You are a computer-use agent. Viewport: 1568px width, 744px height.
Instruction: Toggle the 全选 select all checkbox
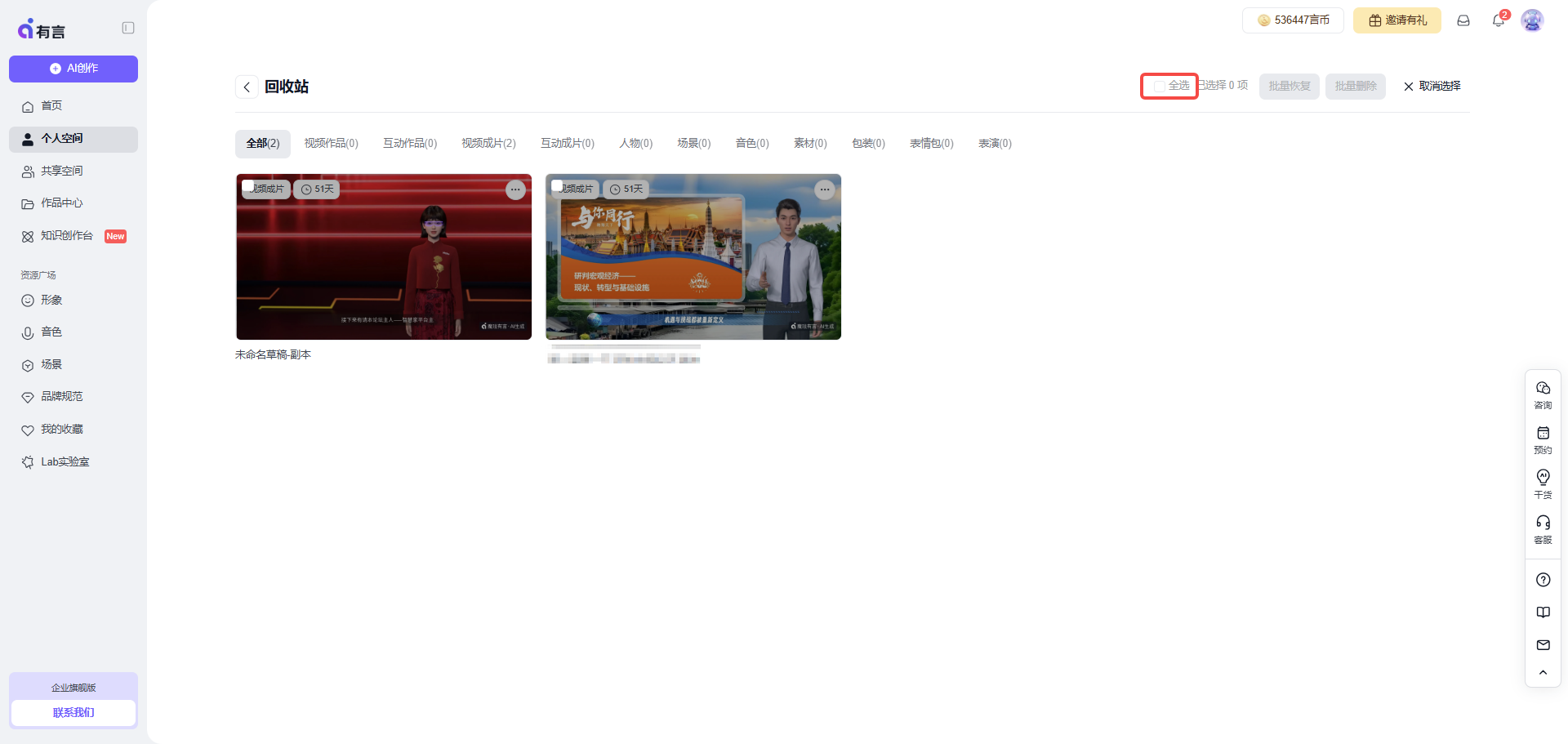point(1160,86)
